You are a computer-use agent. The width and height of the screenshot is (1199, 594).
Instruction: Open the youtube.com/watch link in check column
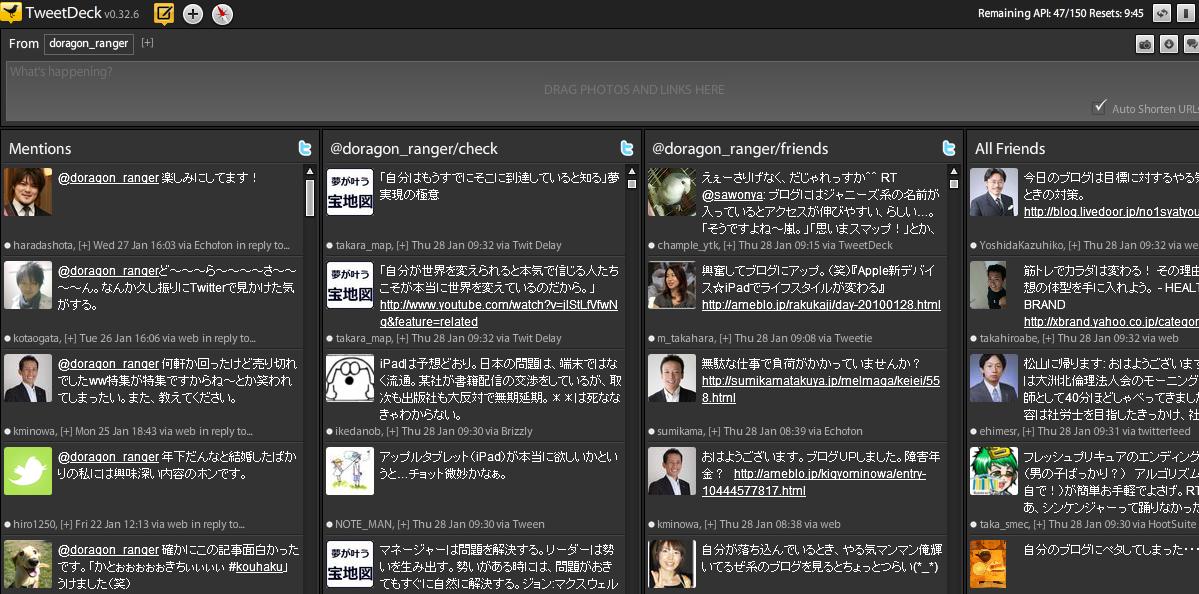pyautogui.click(x=499, y=313)
